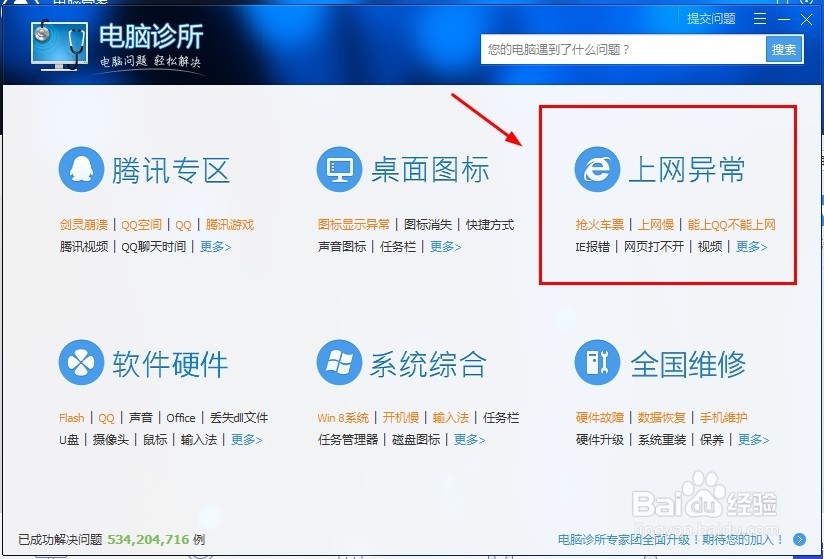Select 任务栏 link under 桌面图标
This screenshot has width=824, height=559.
click(x=398, y=246)
